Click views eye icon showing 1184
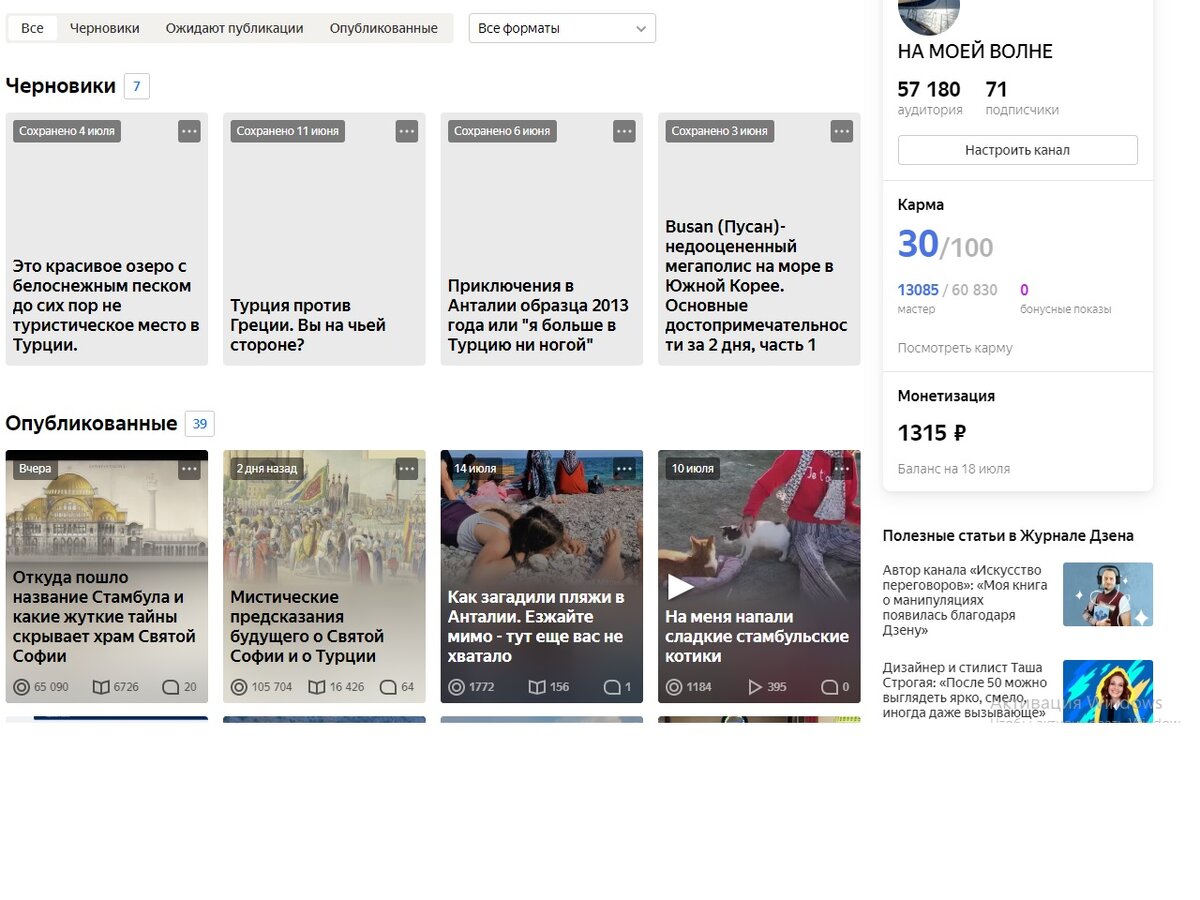The width and height of the screenshot is (1200, 900). [x=674, y=687]
